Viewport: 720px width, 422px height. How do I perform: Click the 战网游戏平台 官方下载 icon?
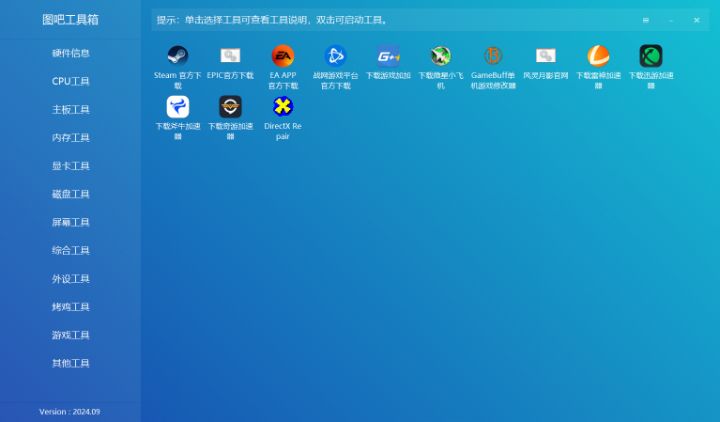pos(335,56)
